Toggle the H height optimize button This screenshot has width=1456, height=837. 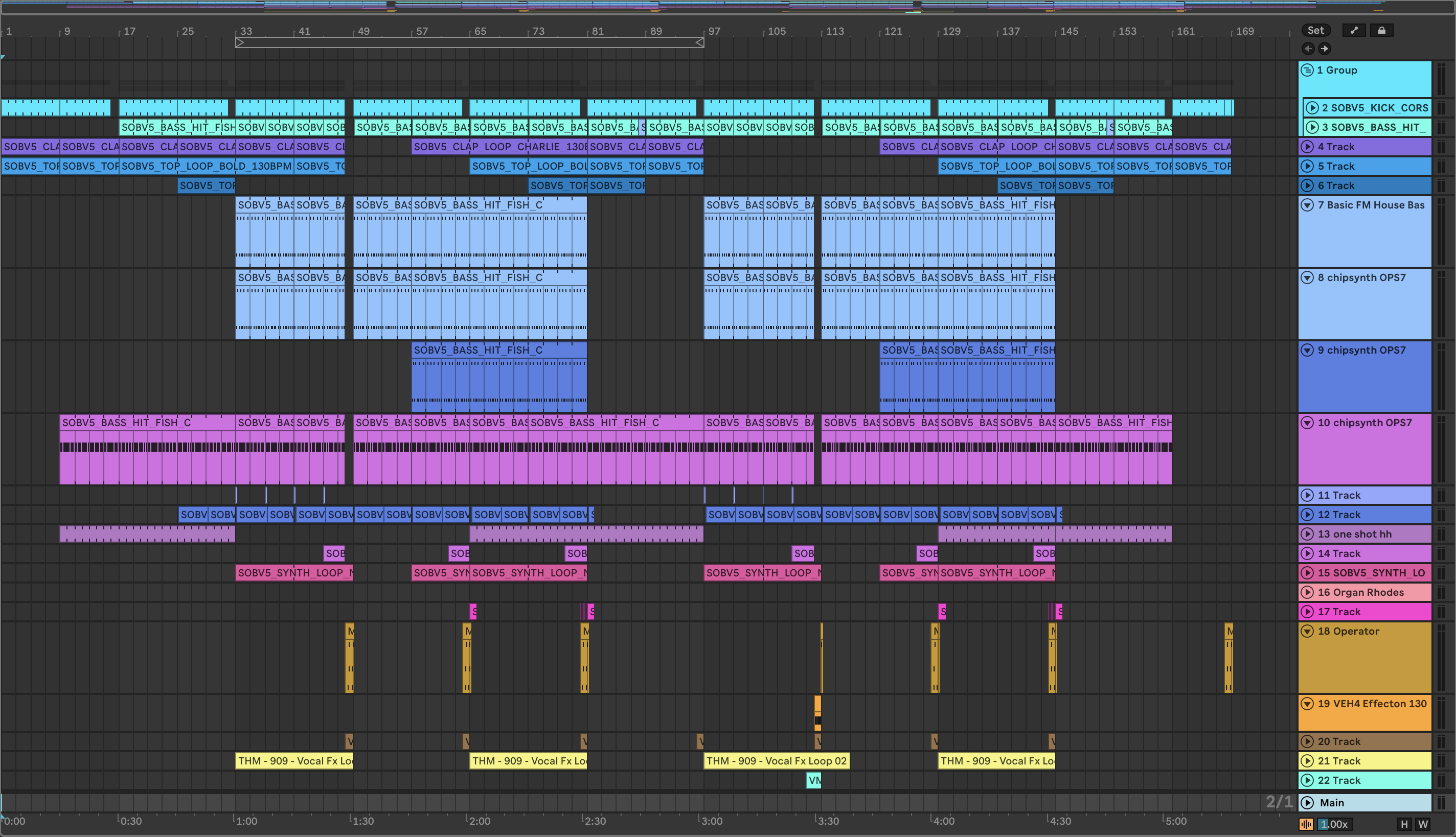(1404, 824)
